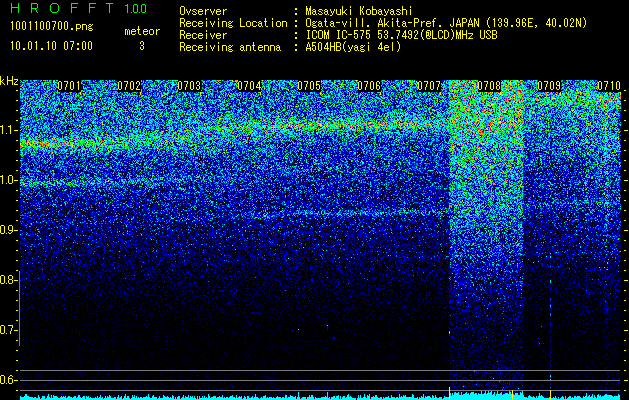
Task: Select the file name 1001100700.png
Action: coord(52,26)
